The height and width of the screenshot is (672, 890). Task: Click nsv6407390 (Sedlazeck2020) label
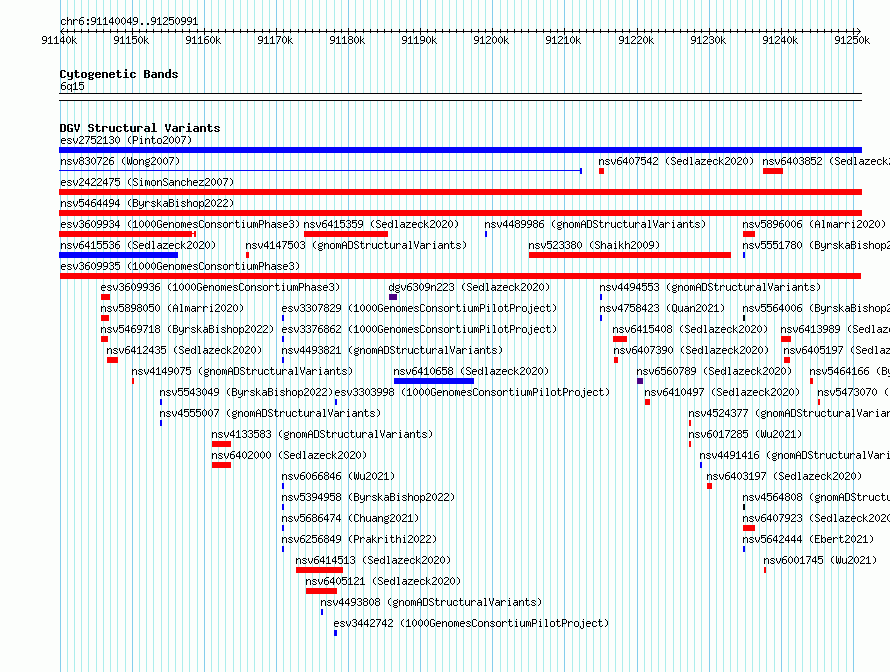[691, 350]
